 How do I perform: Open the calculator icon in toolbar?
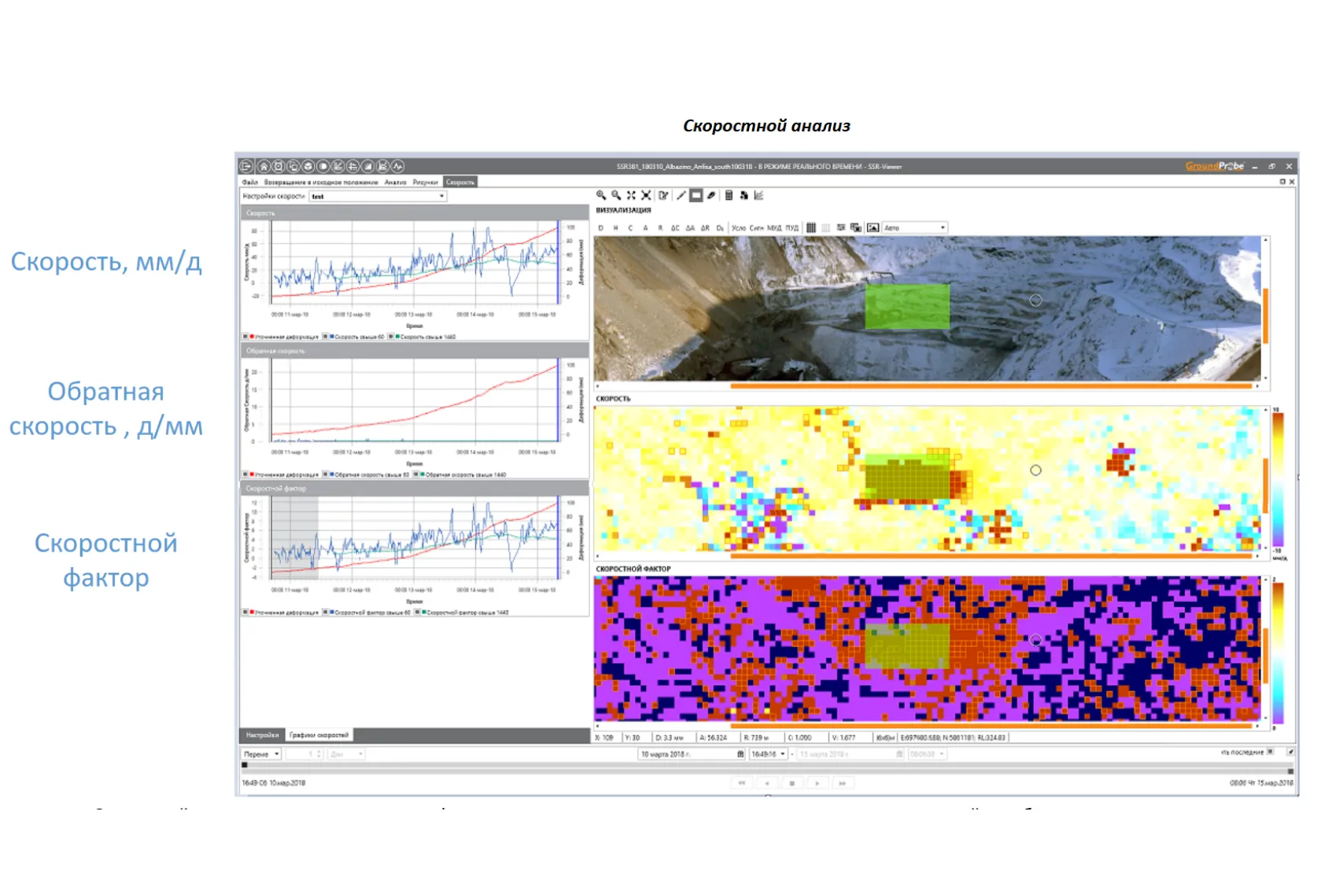(729, 195)
